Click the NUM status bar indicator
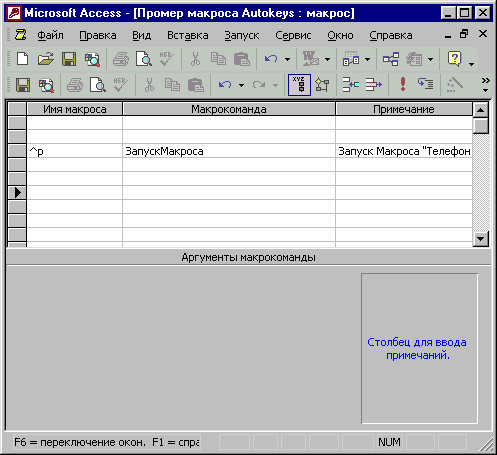The height and width of the screenshot is (455, 497). (x=389, y=442)
